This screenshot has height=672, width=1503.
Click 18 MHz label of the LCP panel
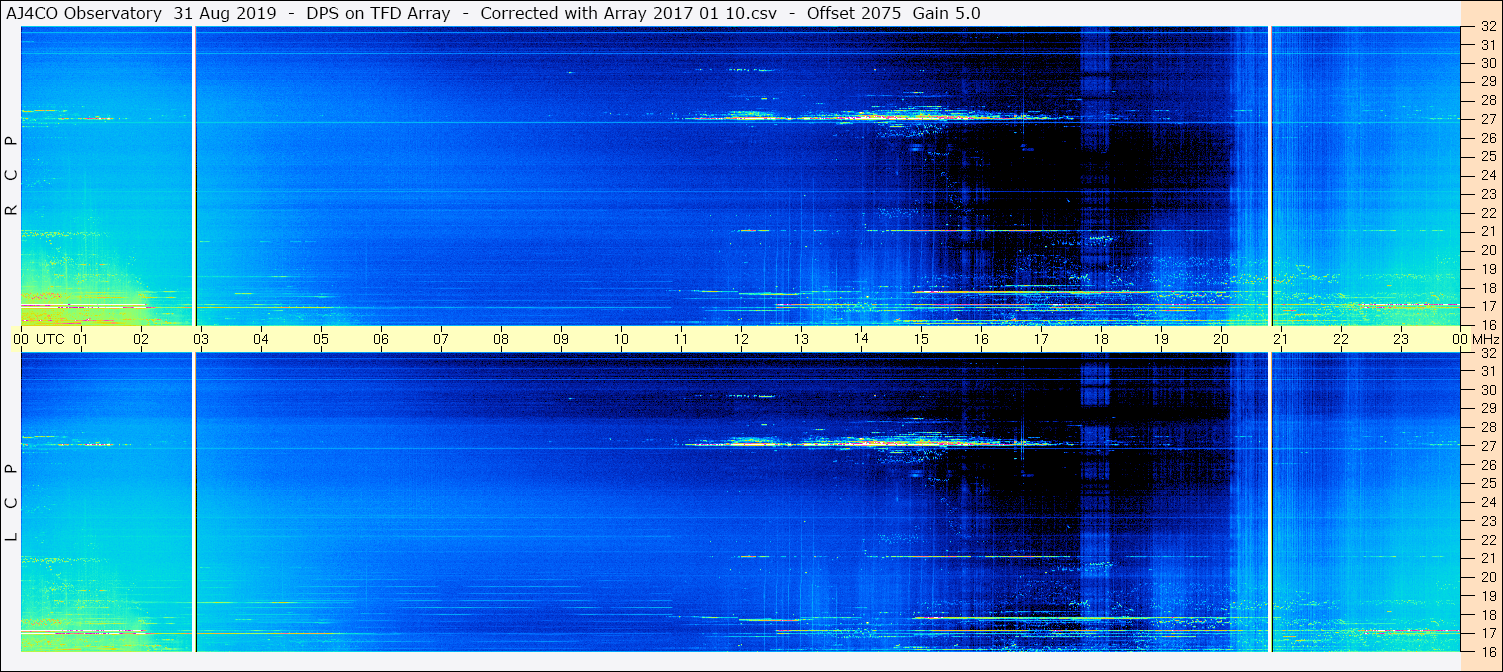click(x=1488, y=615)
